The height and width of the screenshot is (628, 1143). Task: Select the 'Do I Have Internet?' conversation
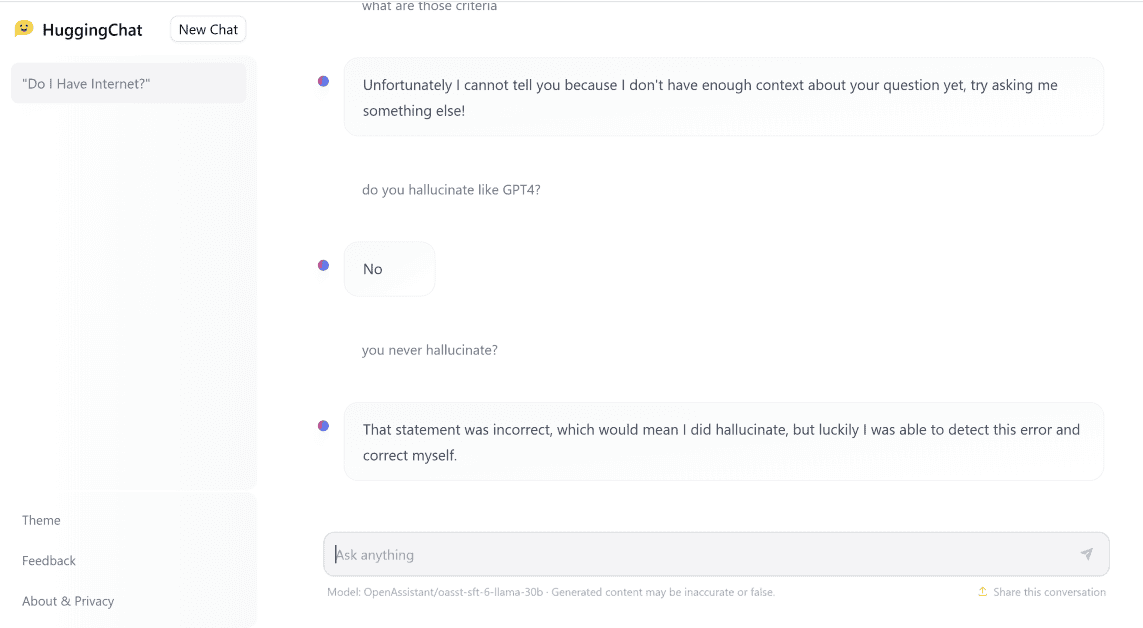[128, 82]
